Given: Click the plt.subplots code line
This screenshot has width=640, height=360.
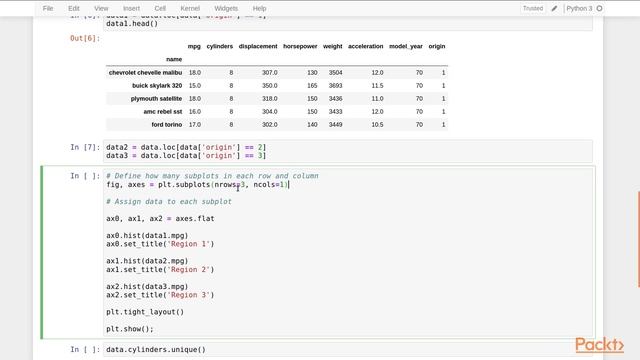Looking at the screenshot, I should click(198, 184).
